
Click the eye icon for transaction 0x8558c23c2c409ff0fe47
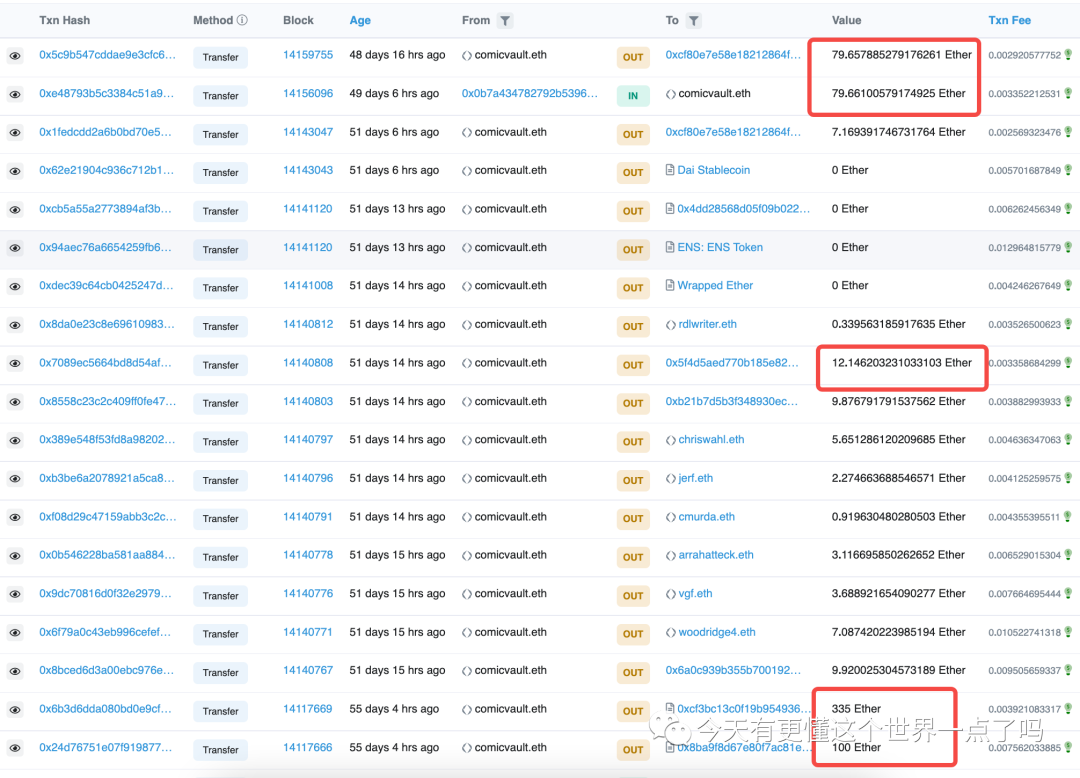pyautogui.click(x=15, y=402)
